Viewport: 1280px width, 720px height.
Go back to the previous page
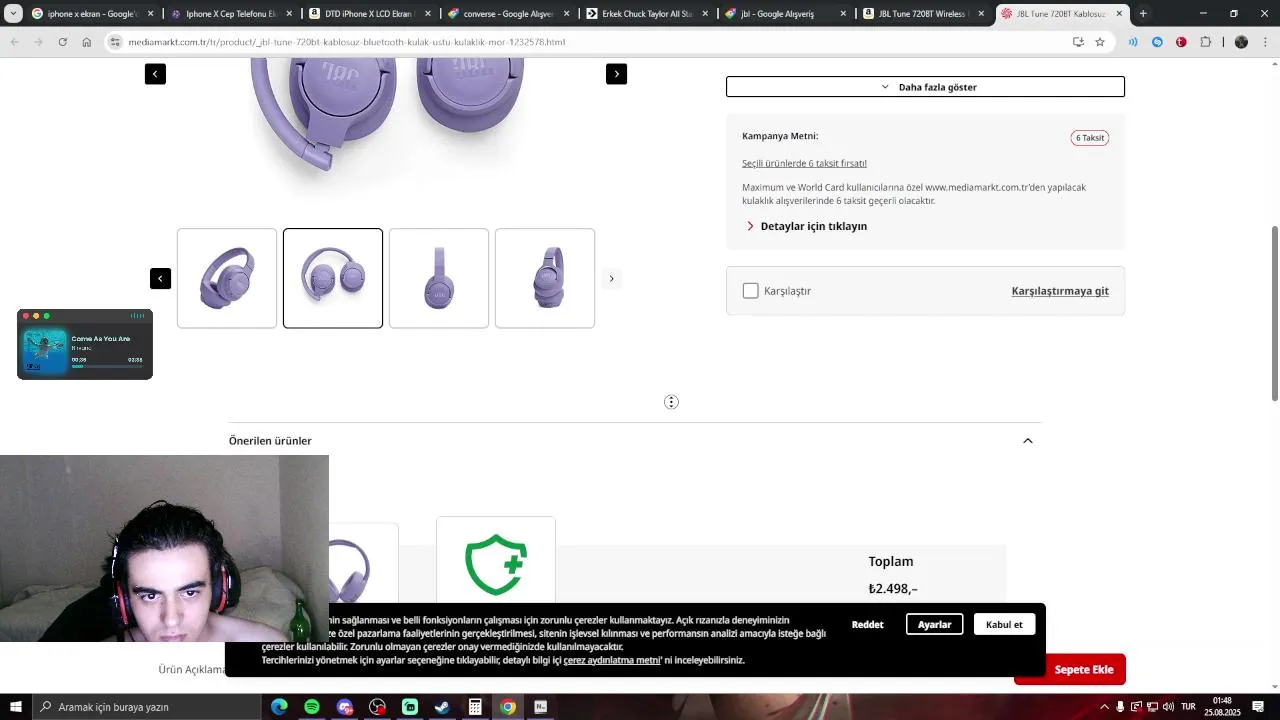pyautogui.click(x=14, y=42)
